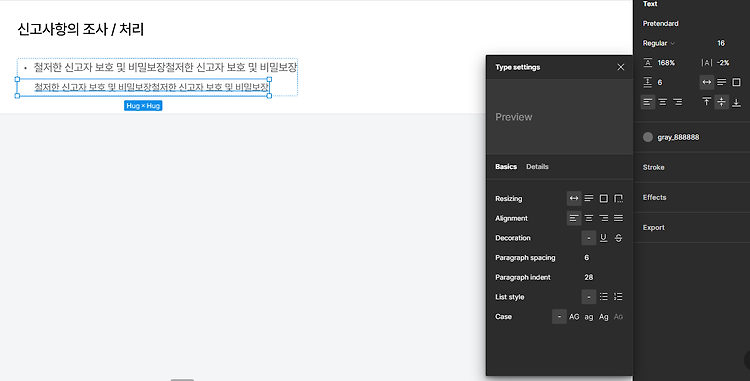The height and width of the screenshot is (381, 750).
Task: Switch to the Details tab
Action: point(537,167)
